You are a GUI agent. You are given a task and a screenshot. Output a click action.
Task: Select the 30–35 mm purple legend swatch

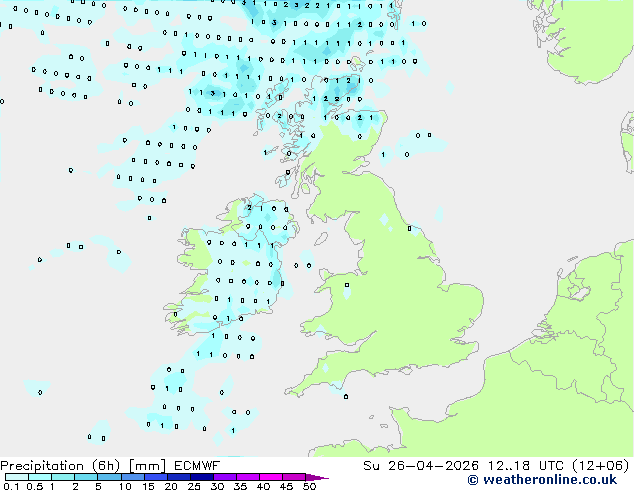(224, 477)
